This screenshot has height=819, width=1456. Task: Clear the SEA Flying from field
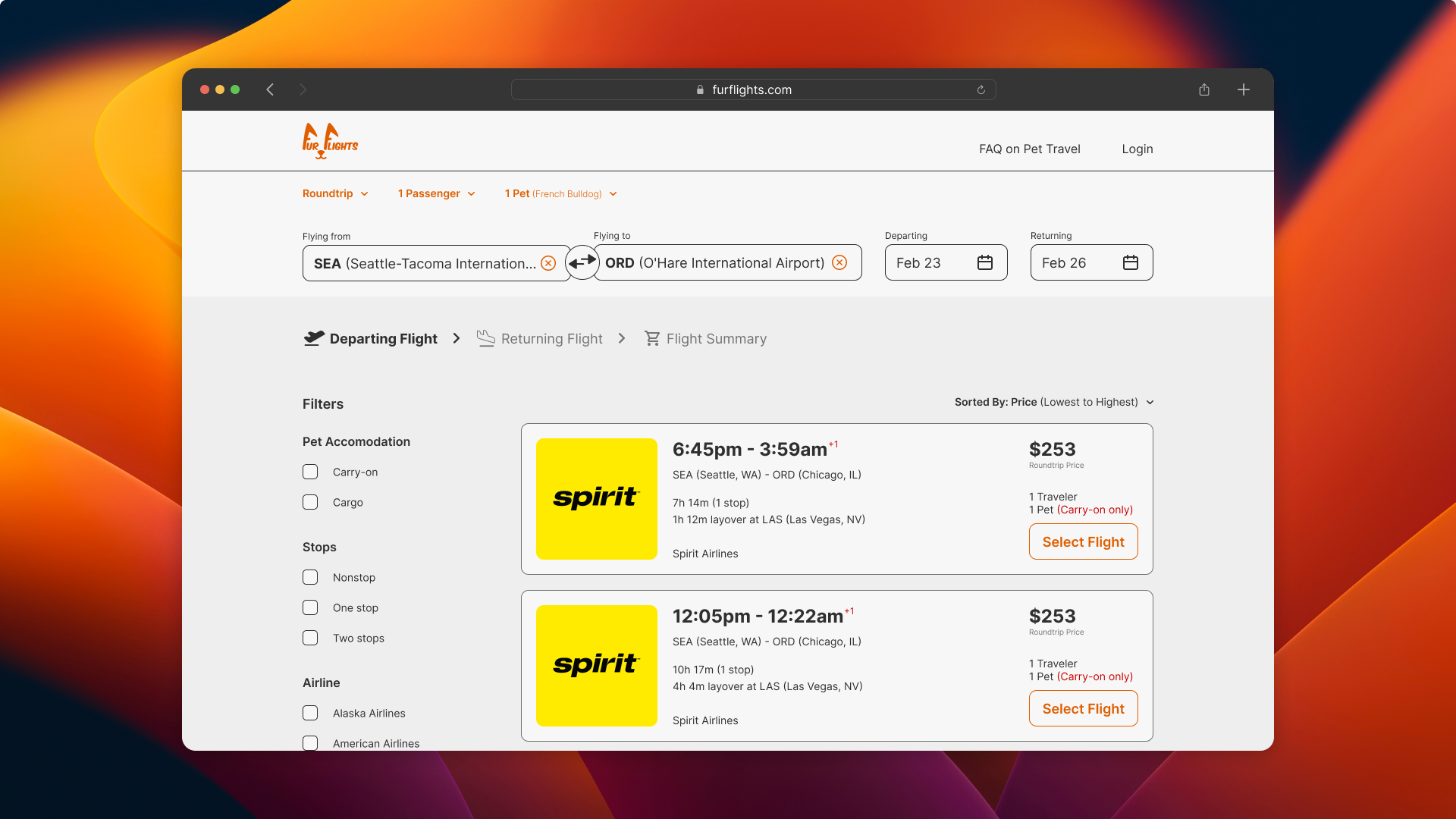click(x=548, y=263)
